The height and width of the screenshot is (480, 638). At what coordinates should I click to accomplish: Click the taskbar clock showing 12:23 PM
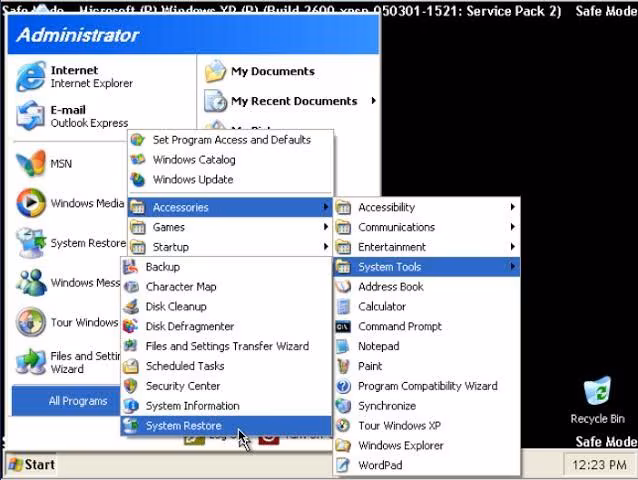pyautogui.click(x=599, y=465)
